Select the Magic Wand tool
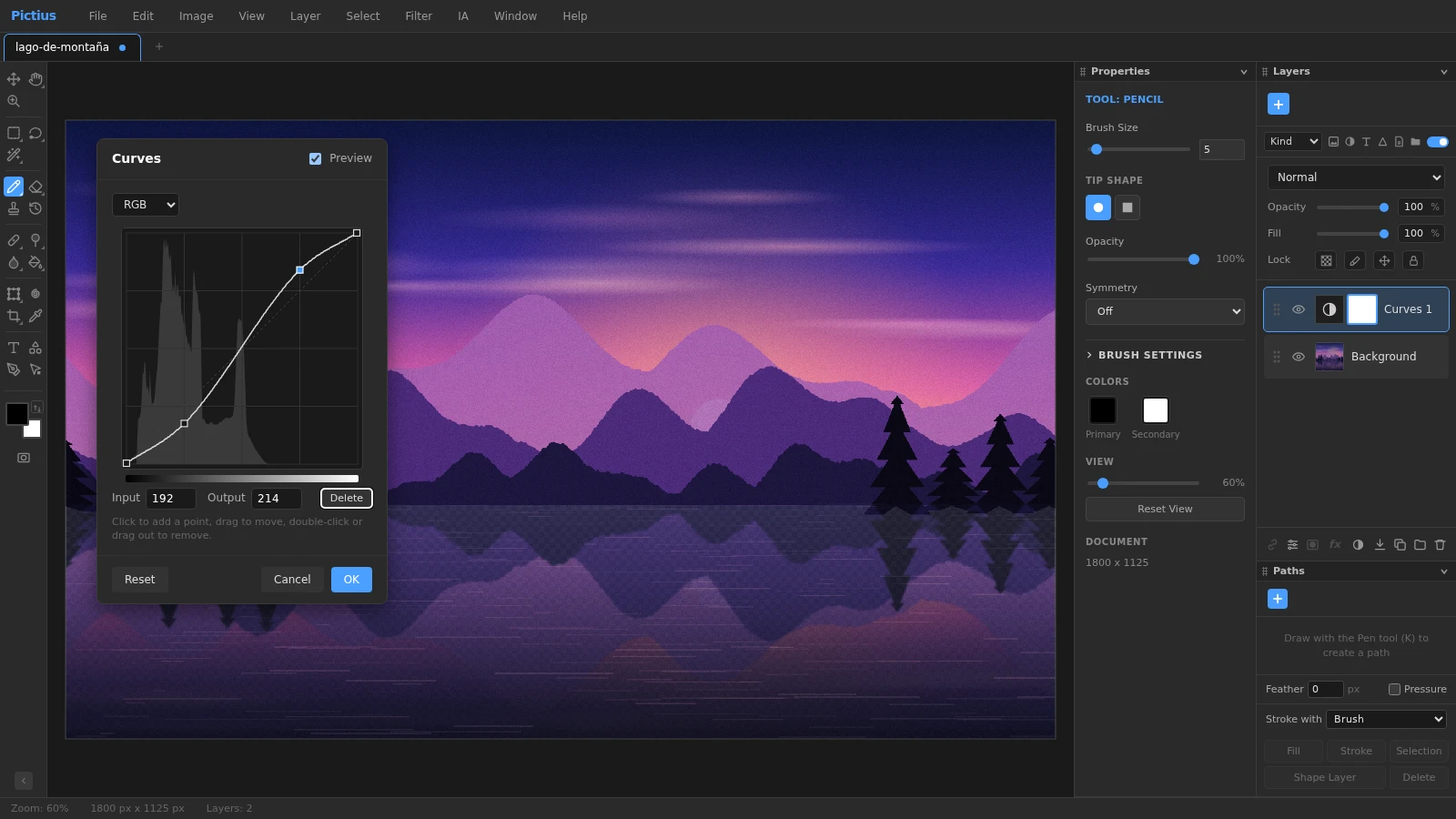Screen dimensions: 1456x819 [x=14, y=155]
